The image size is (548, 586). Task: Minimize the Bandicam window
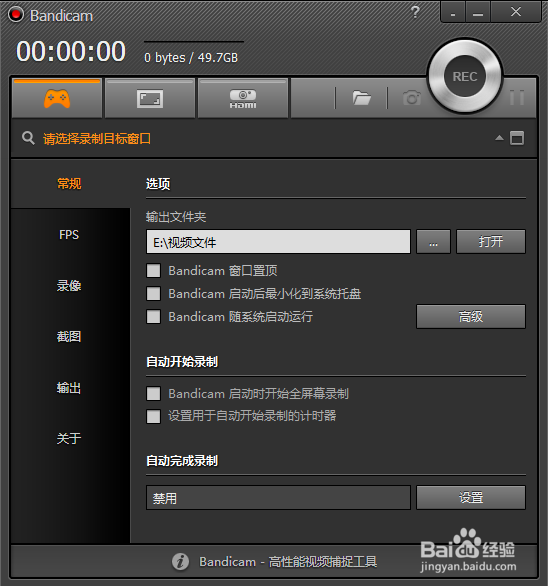tap(478, 12)
